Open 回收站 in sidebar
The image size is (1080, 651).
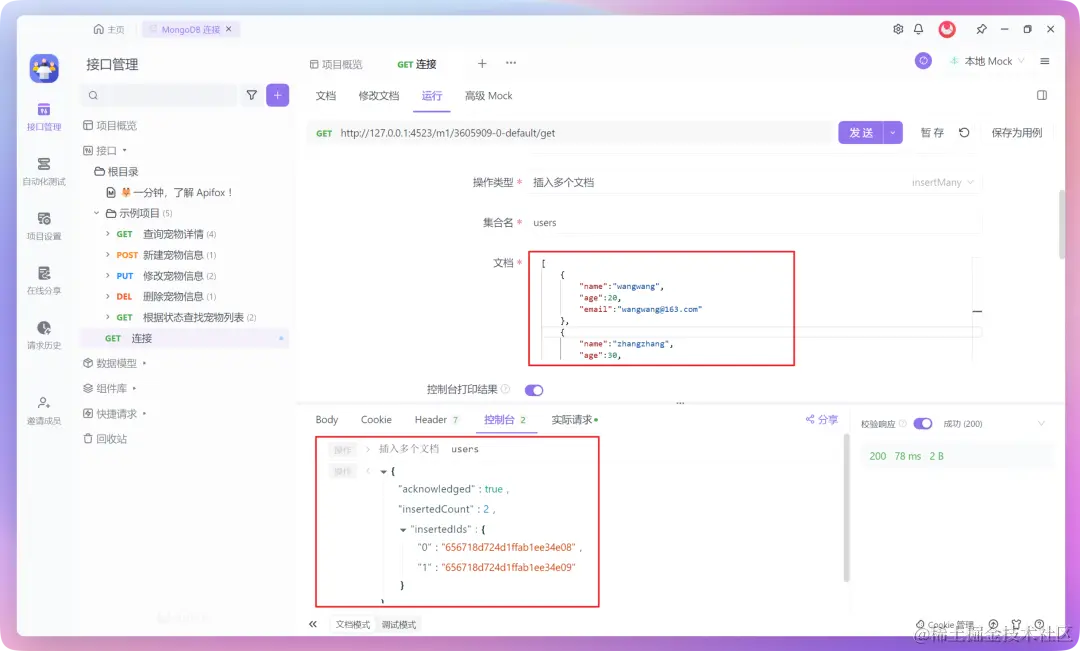point(105,438)
